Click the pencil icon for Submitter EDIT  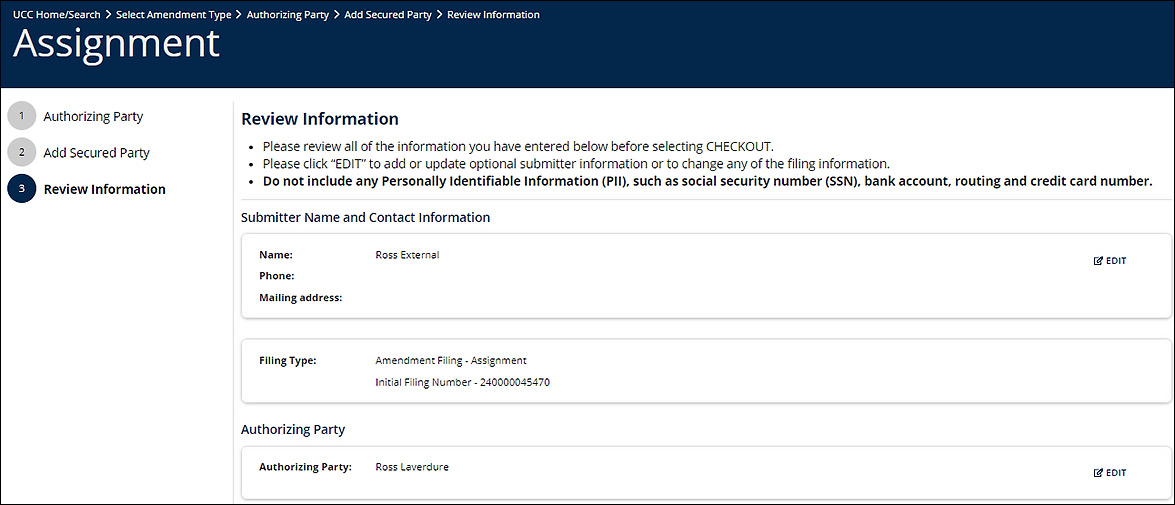(1099, 261)
